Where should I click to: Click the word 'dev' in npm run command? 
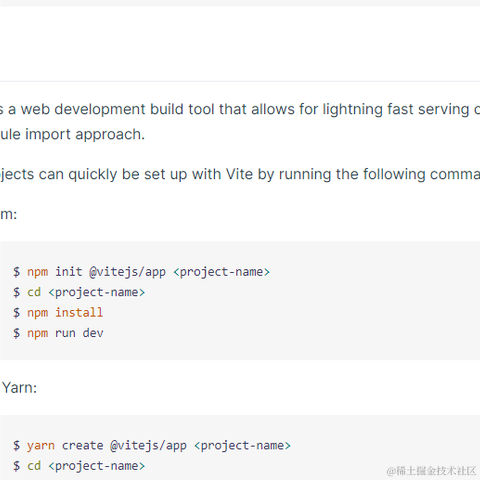tap(93, 333)
